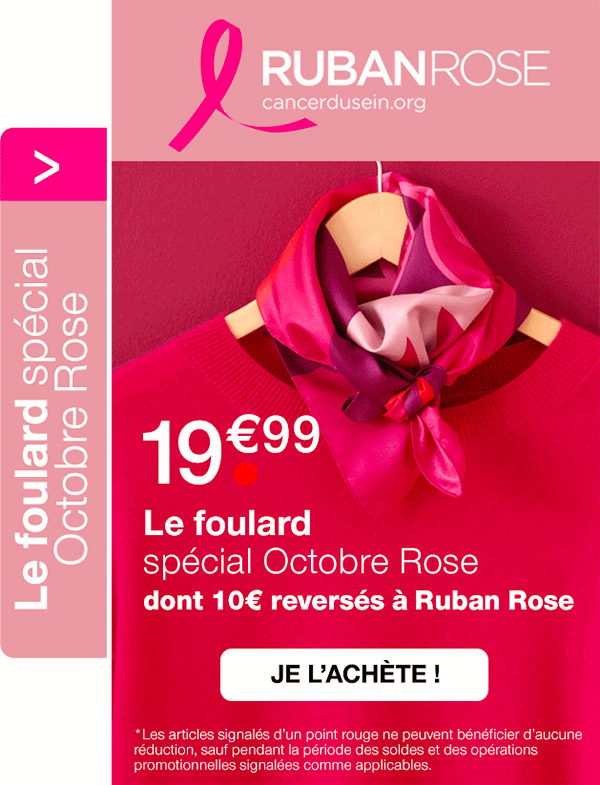The image size is (600, 785).
Task: Click the right end of wooden hanger
Action: (x=539, y=326)
